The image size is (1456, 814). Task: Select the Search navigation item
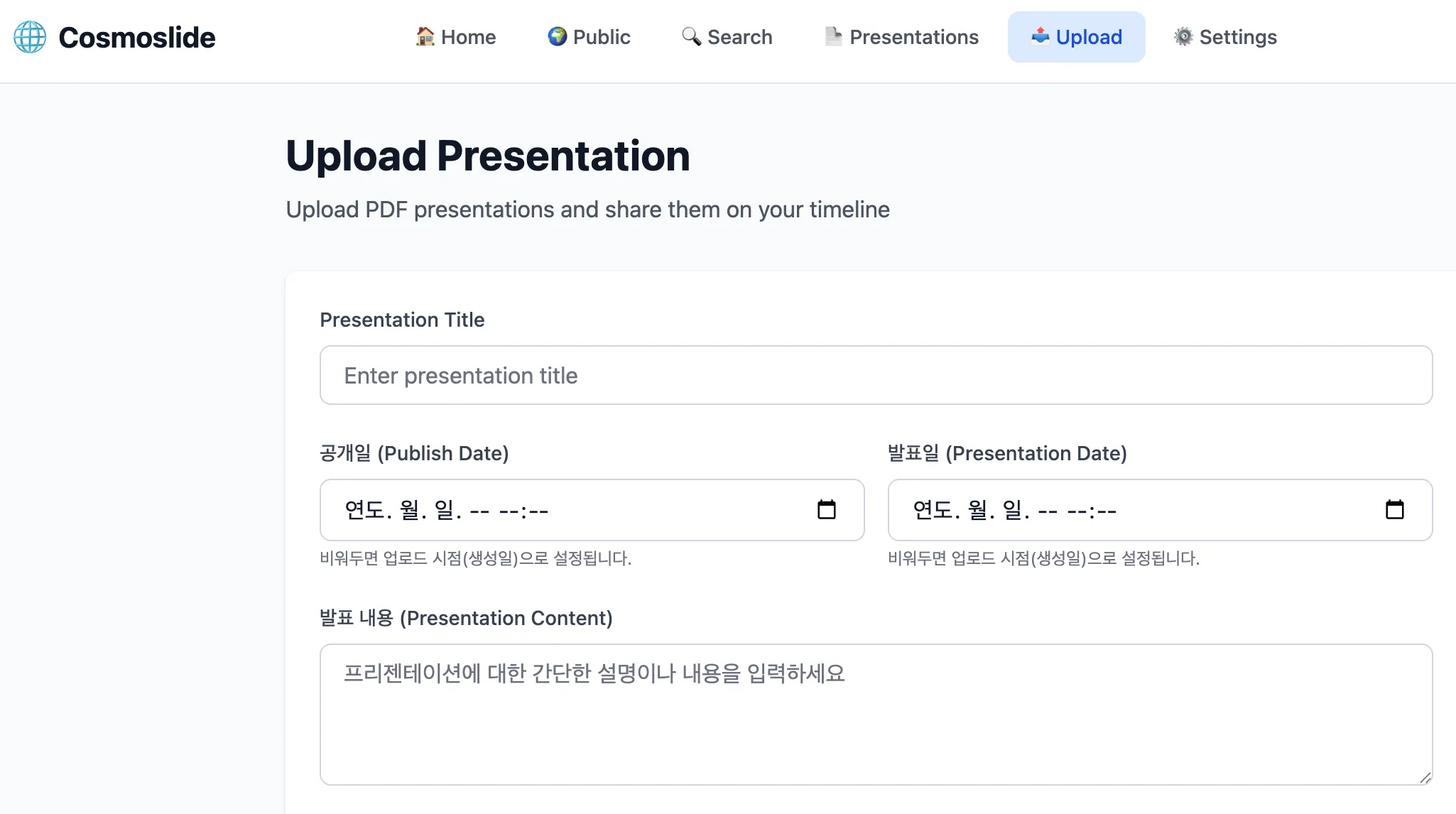point(739,37)
